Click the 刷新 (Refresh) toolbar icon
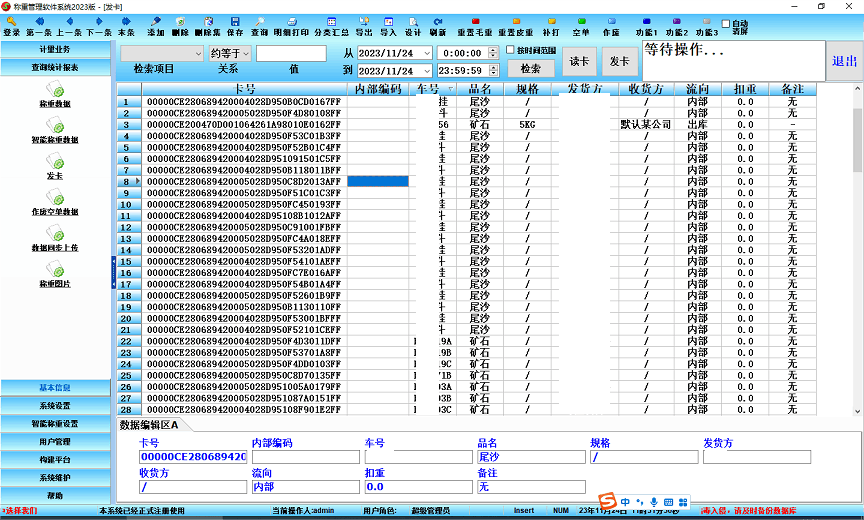 coord(438,26)
